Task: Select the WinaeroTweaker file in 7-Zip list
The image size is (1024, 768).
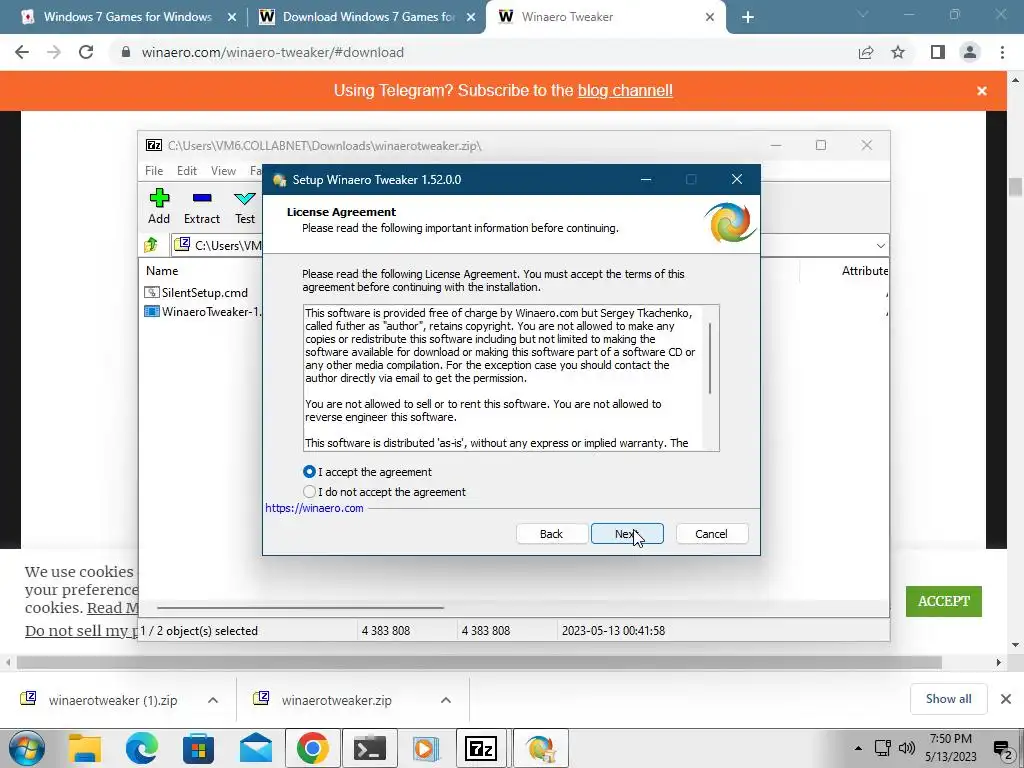Action: pos(202,312)
